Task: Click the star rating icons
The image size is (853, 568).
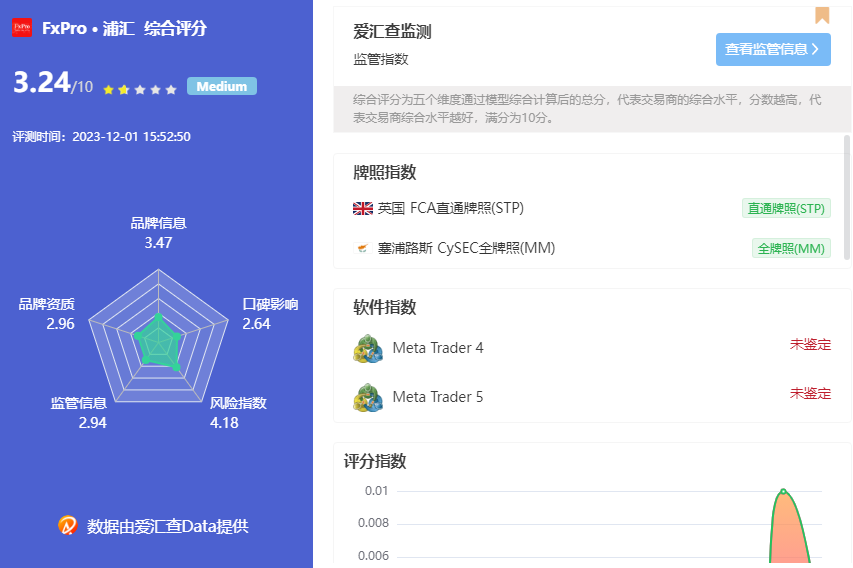Action: click(140, 89)
